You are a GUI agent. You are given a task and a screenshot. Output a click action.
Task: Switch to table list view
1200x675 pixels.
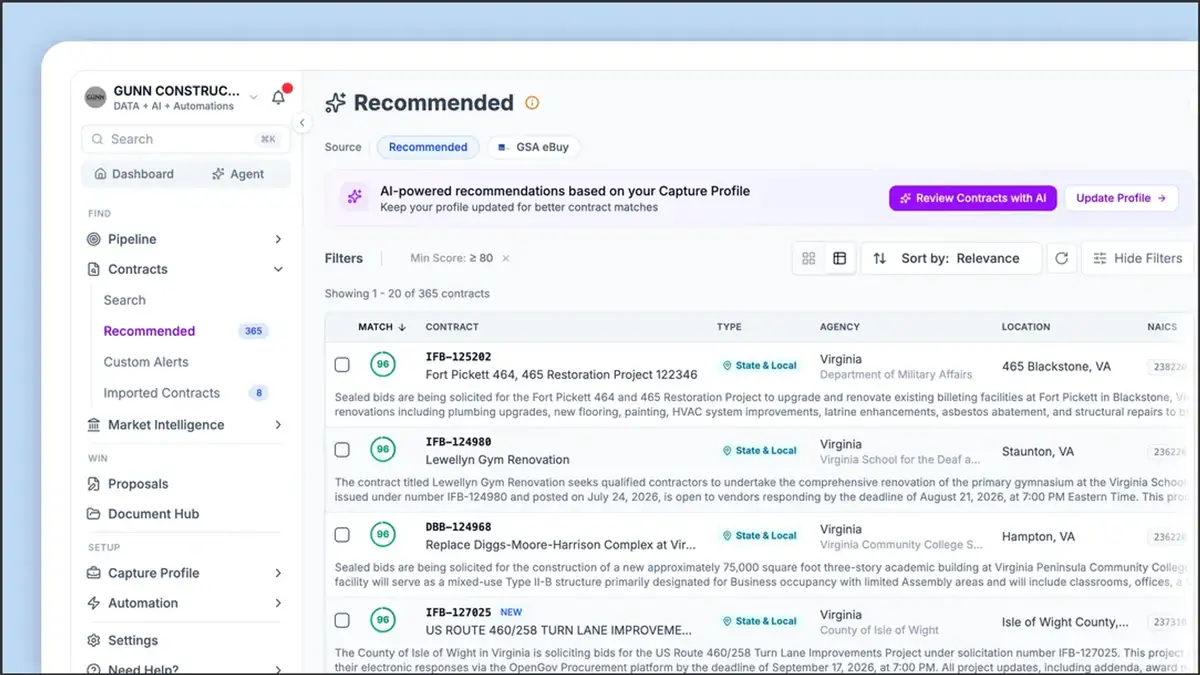click(x=839, y=258)
